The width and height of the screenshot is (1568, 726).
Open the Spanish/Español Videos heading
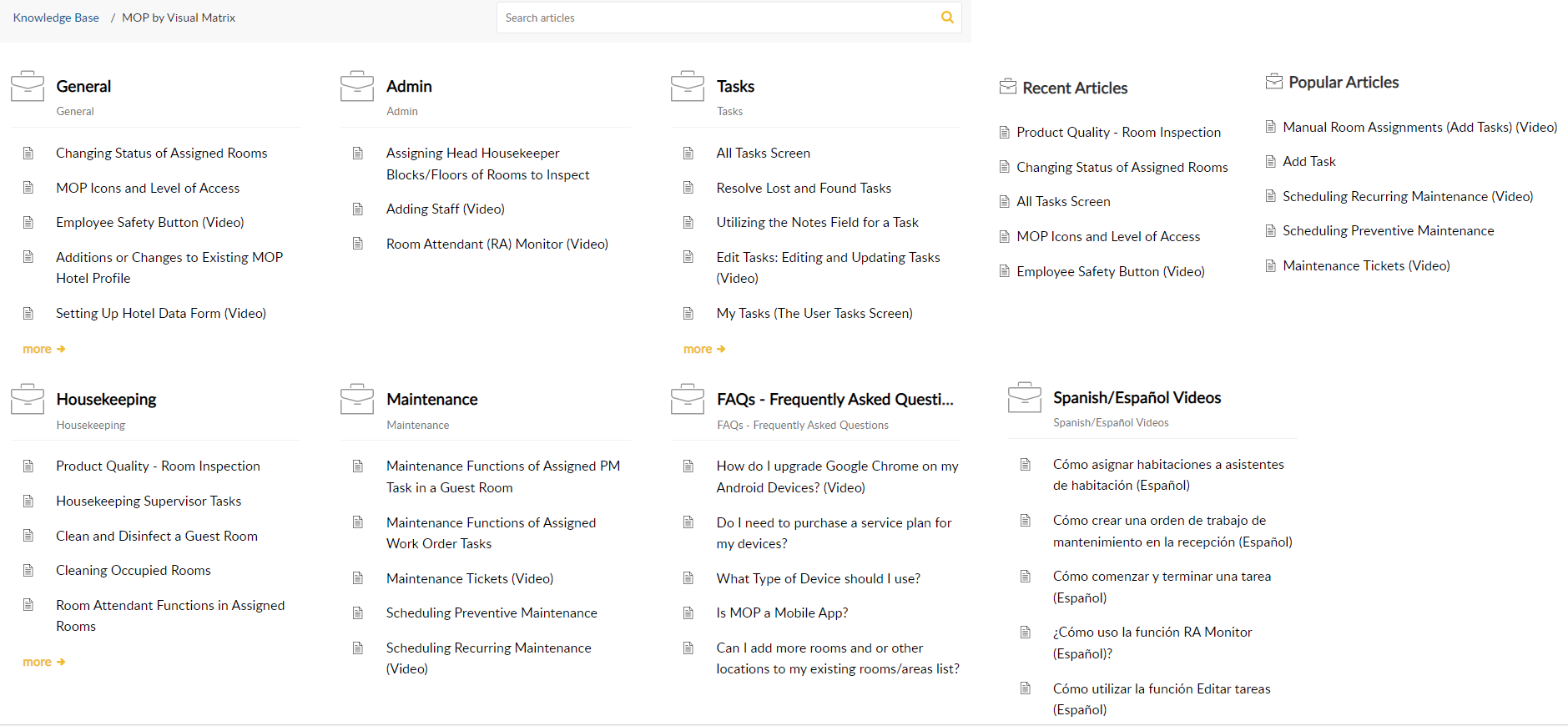[1137, 397]
